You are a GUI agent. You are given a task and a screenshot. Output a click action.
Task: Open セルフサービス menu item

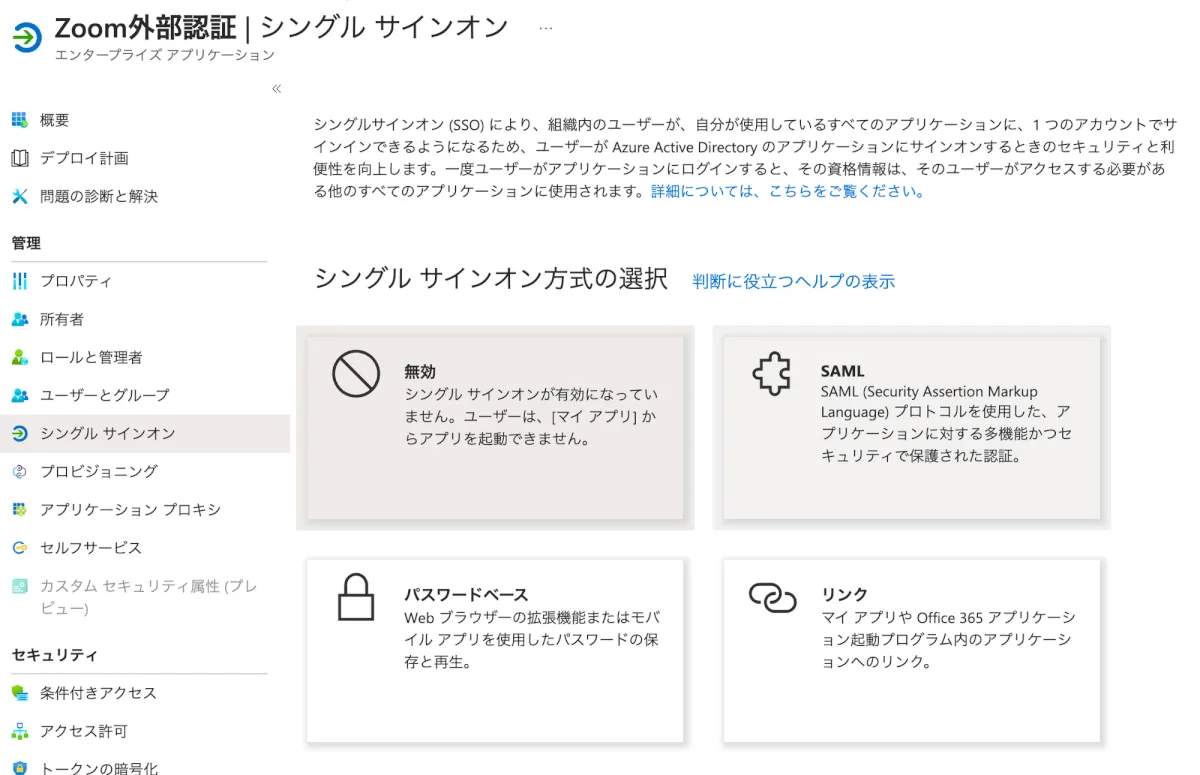pos(91,547)
